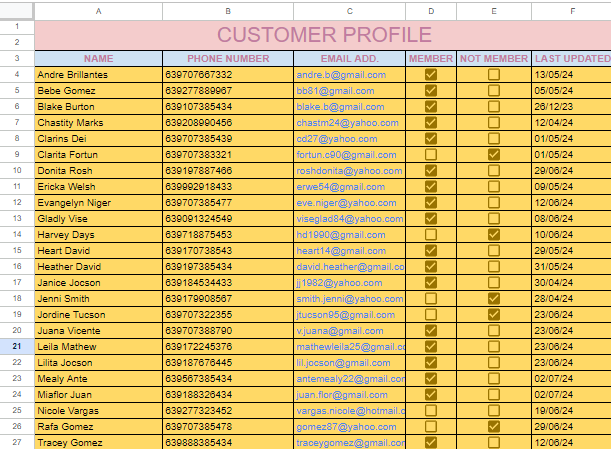The image size is (611, 449).
Task: Select the Donita Rosh name cell
Action: (x=99, y=170)
